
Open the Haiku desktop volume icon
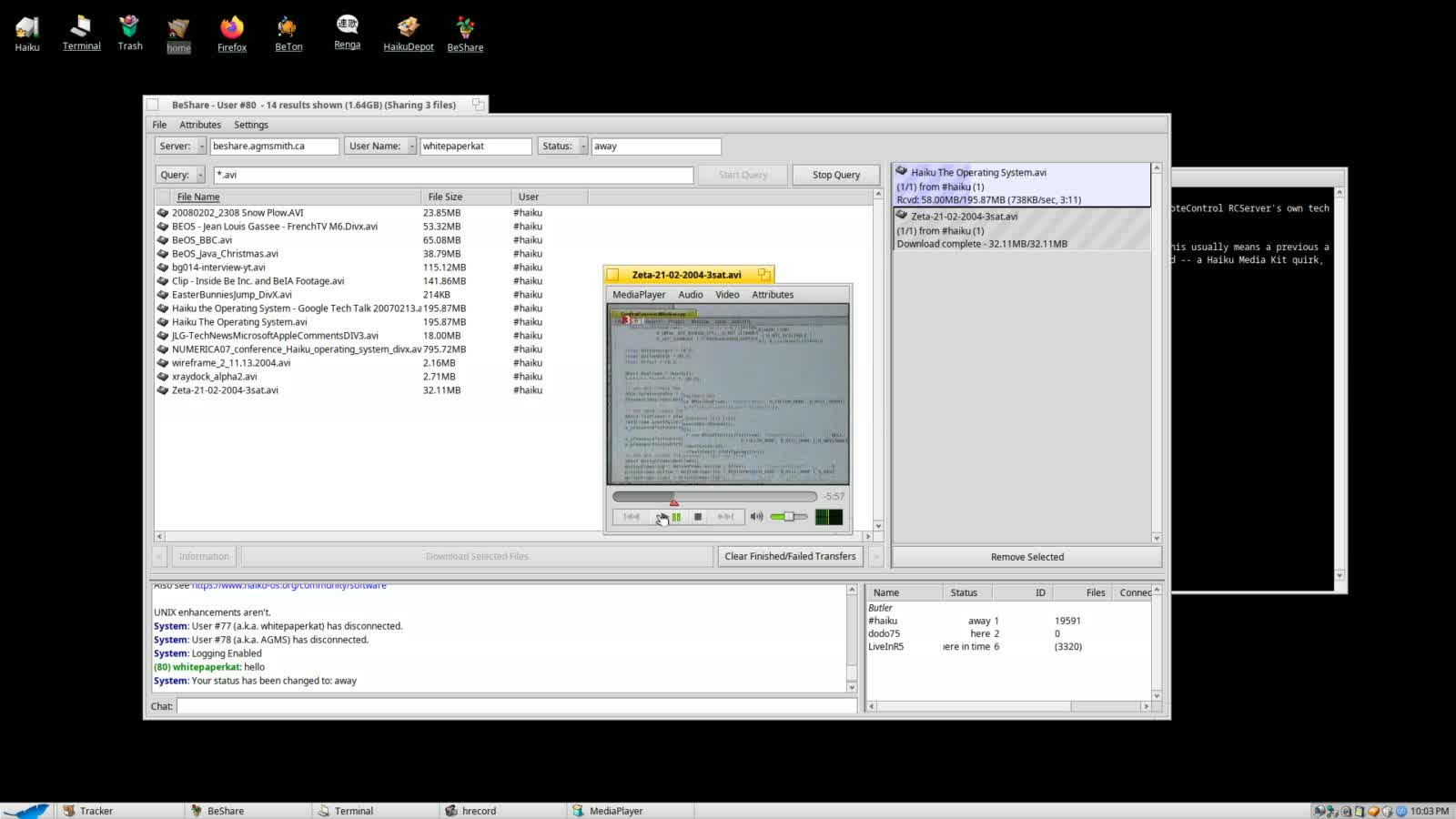[x=26, y=28]
